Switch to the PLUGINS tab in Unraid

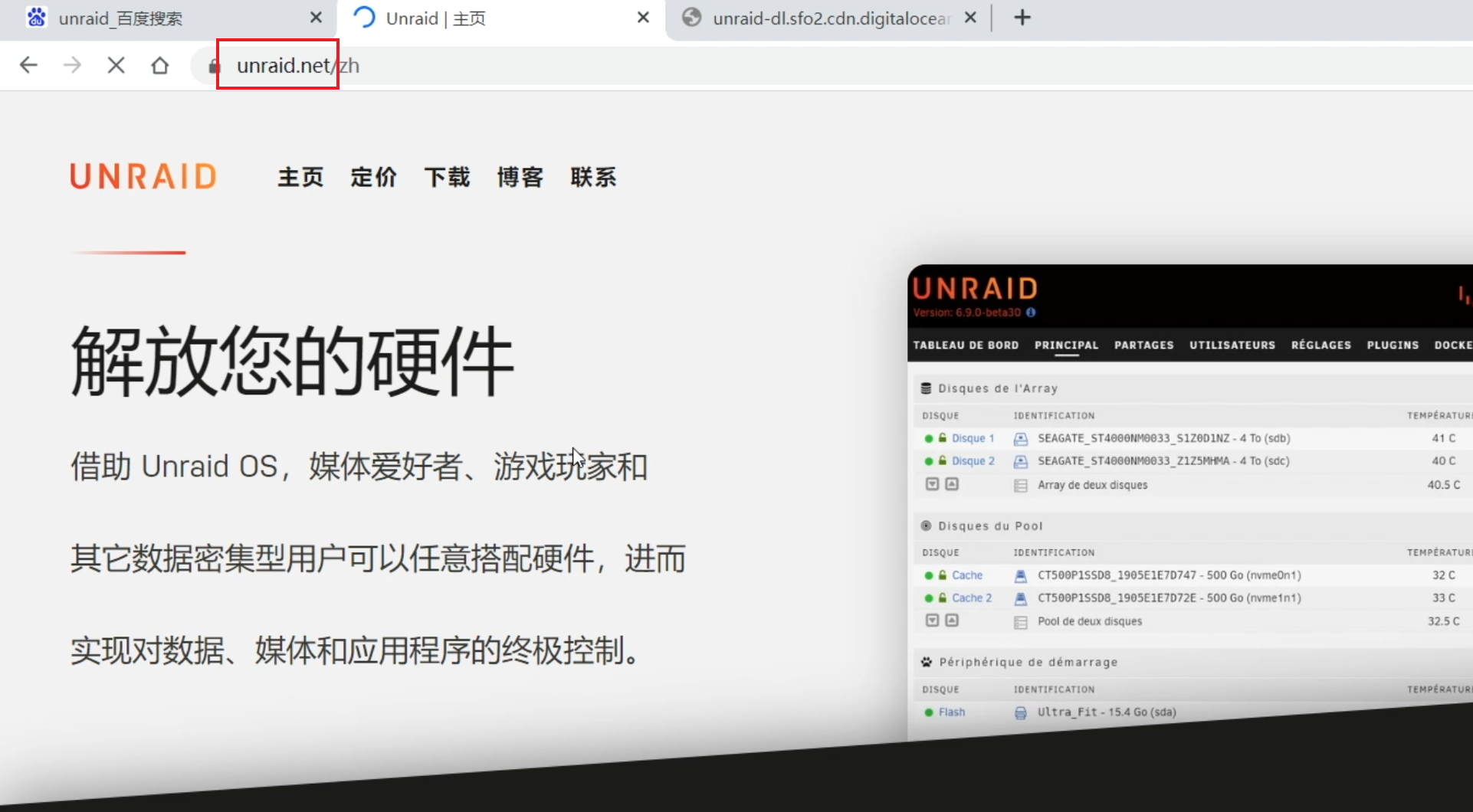[x=1393, y=345]
